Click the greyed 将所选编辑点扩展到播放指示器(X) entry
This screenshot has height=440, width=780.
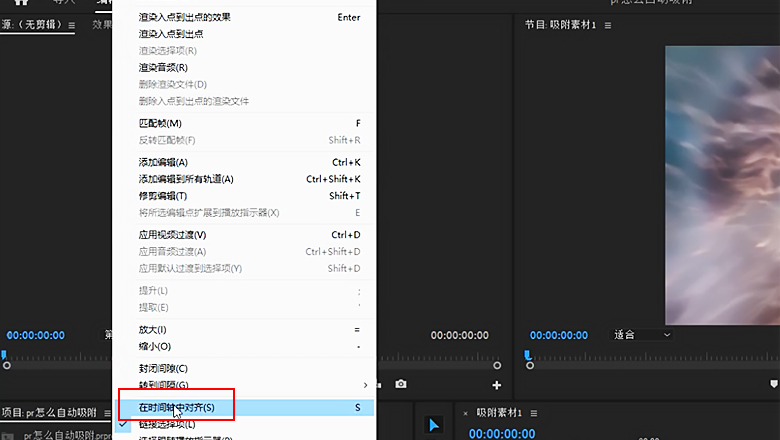point(244,213)
